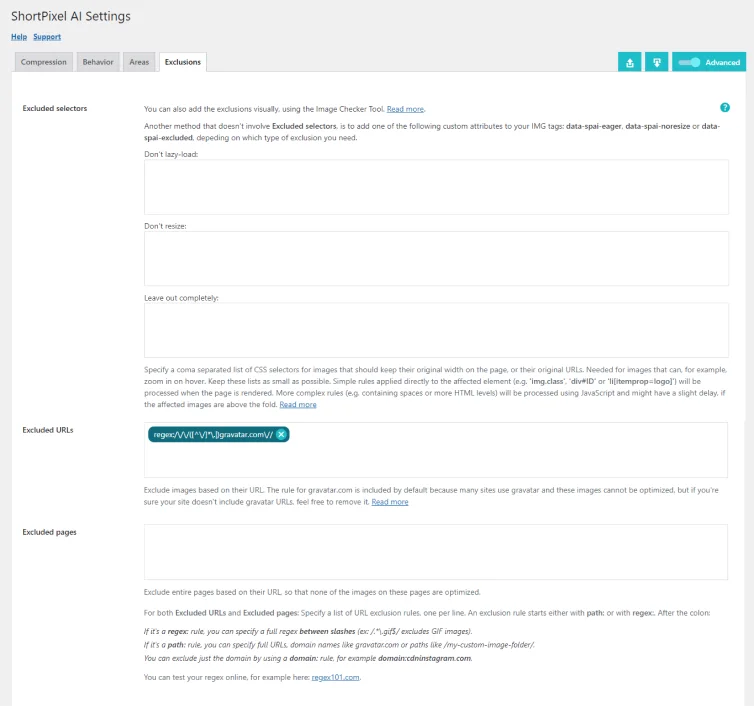Screen dimensions: 754x706
Task: Click the ShortPixel AI Settings heading
Action: (x=71, y=16)
